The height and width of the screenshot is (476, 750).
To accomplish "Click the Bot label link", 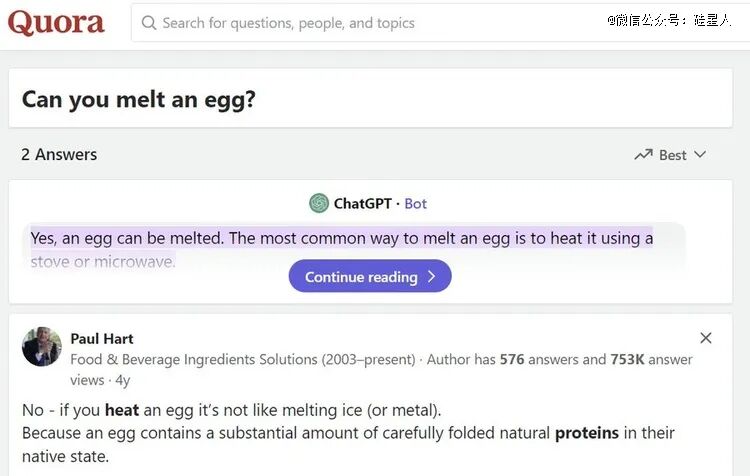I will coord(416,204).
